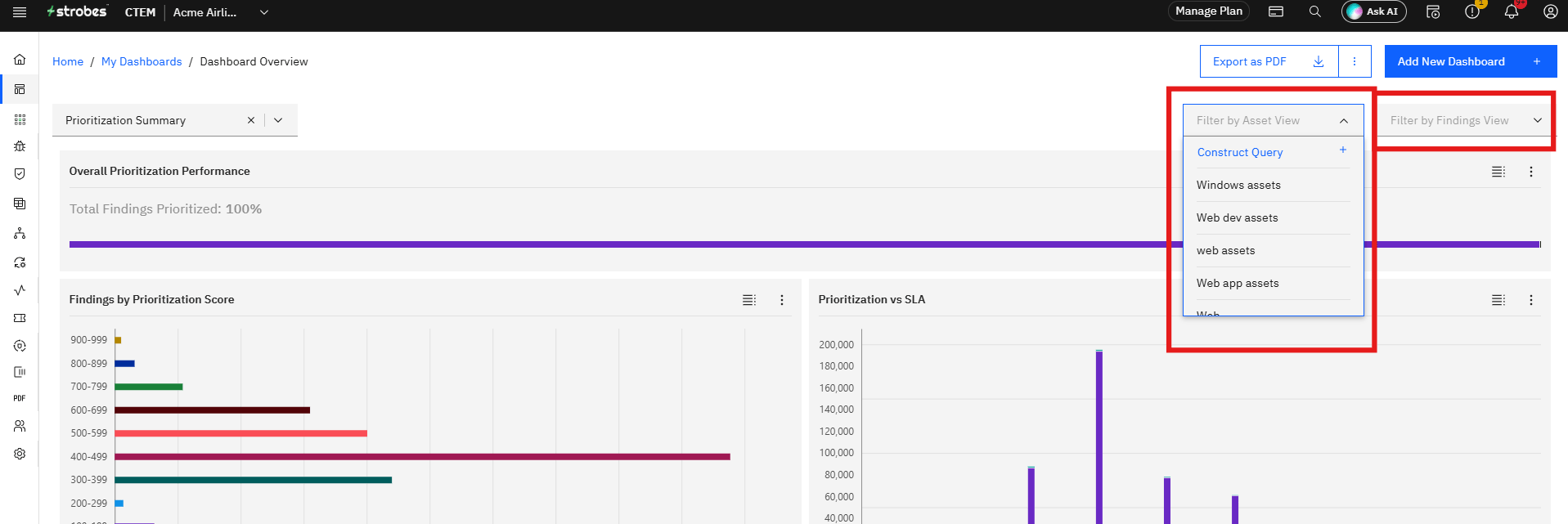Follow the Home breadcrumb link
Viewport: 1568px width, 524px height.
click(x=68, y=61)
